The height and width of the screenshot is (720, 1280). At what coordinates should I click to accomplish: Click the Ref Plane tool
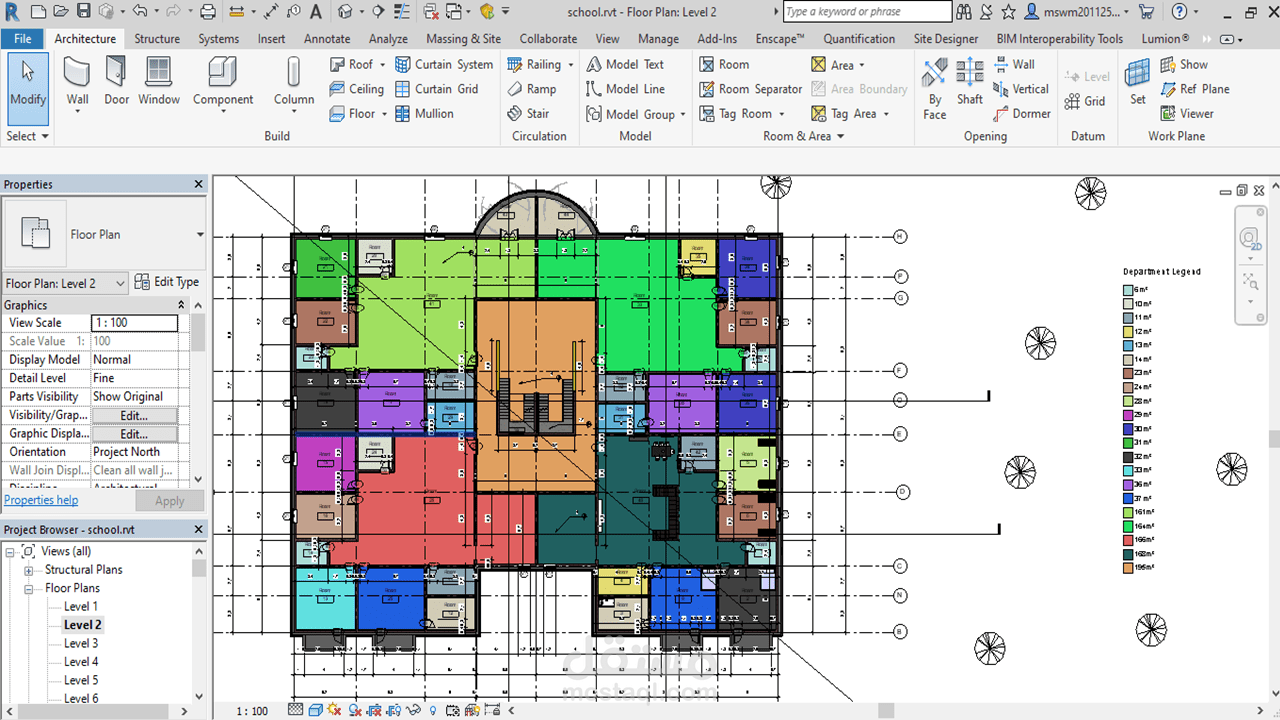1195,89
